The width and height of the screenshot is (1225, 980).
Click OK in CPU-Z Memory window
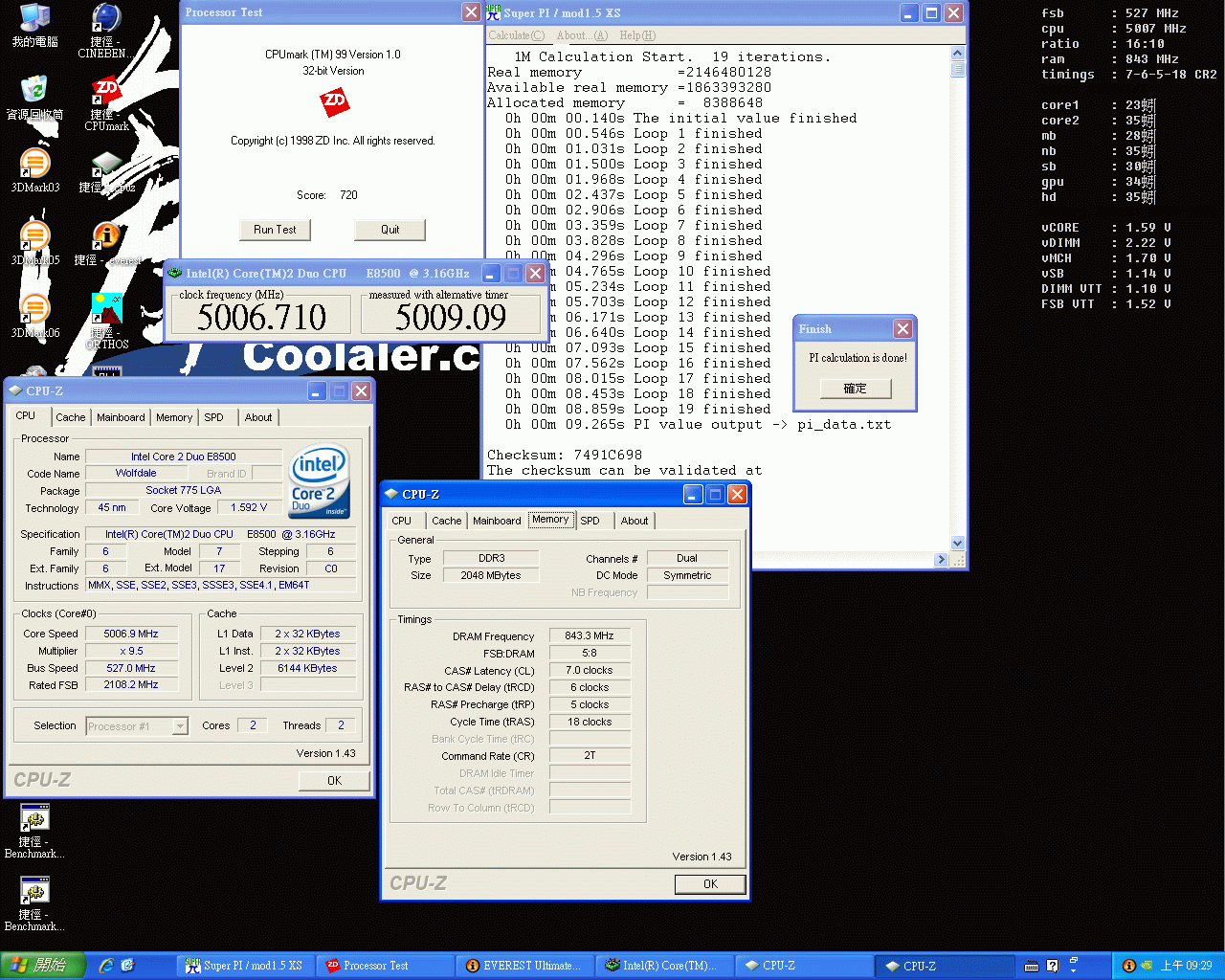coord(710,884)
